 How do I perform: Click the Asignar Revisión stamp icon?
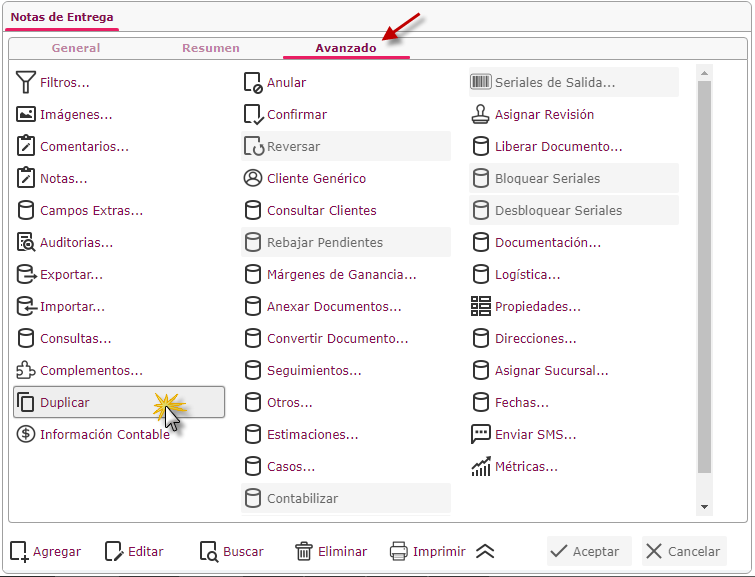tap(481, 115)
